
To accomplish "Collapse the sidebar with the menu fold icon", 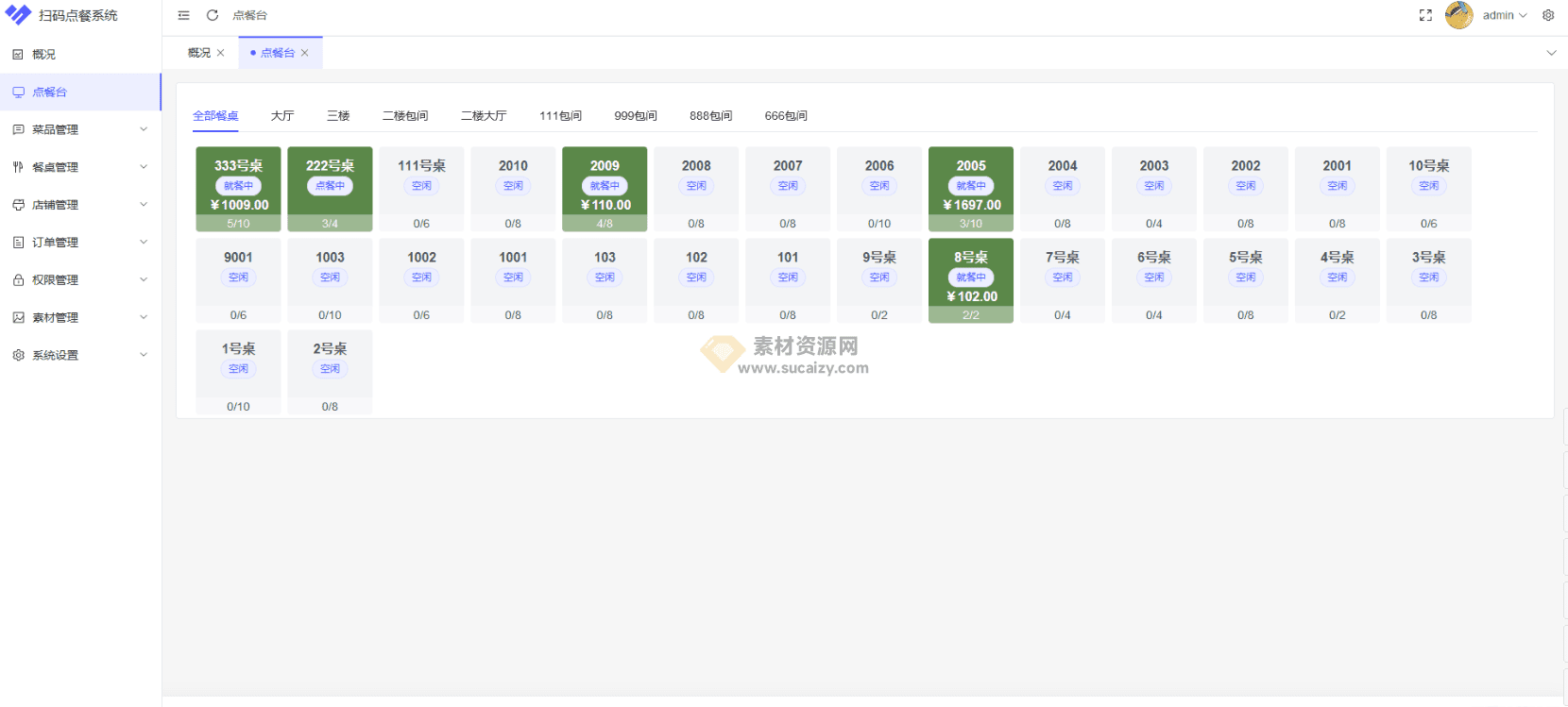I will pos(183,15).
